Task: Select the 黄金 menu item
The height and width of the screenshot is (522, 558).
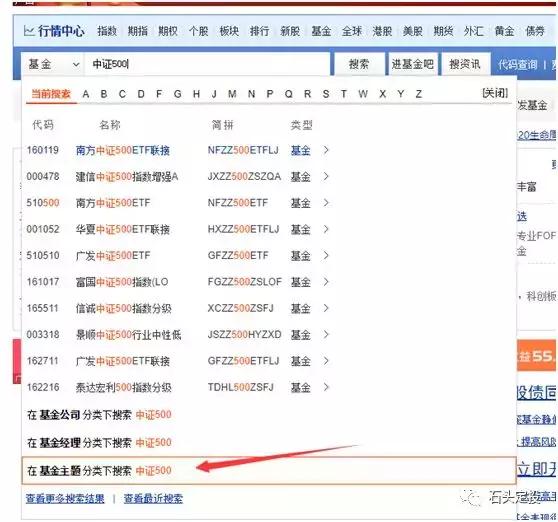Action: (x=504, y=31)
